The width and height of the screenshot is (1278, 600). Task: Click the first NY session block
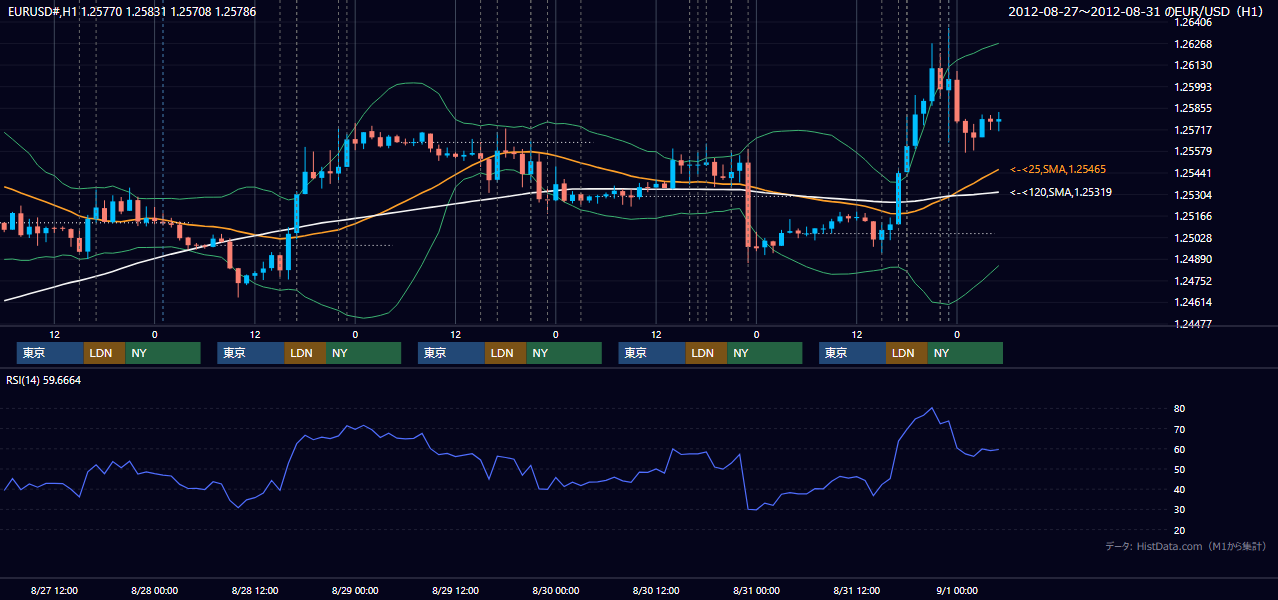click(163, 353)
